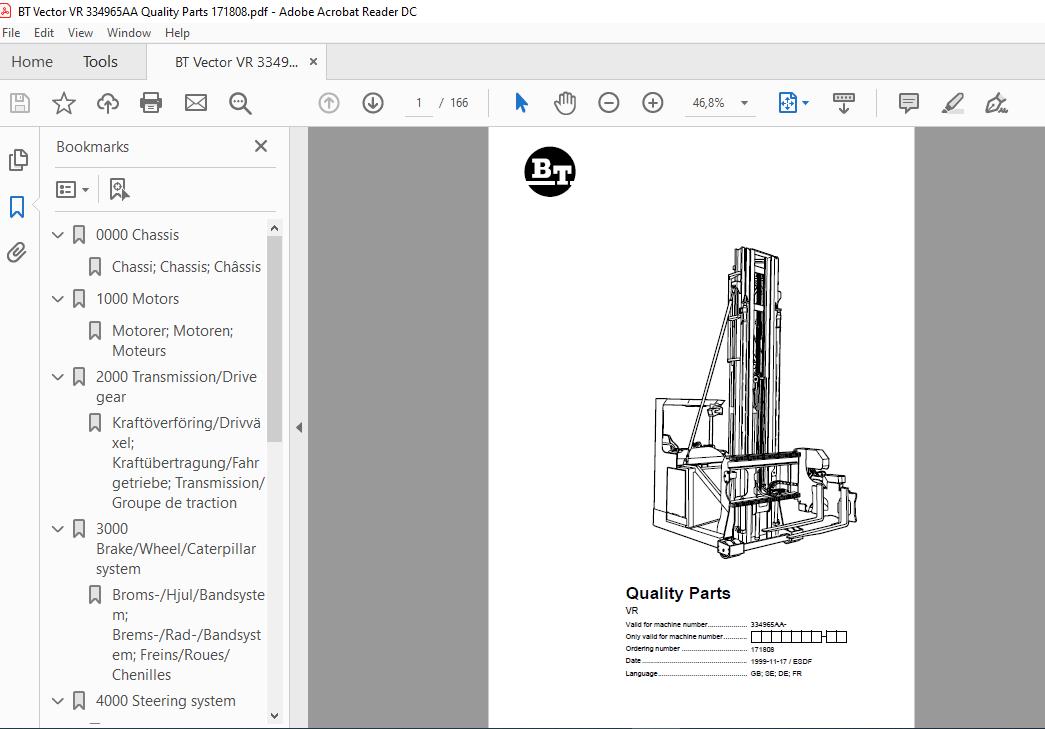Close the Bookmarks panel
The image size is (1045, 729).
[261, 146]
